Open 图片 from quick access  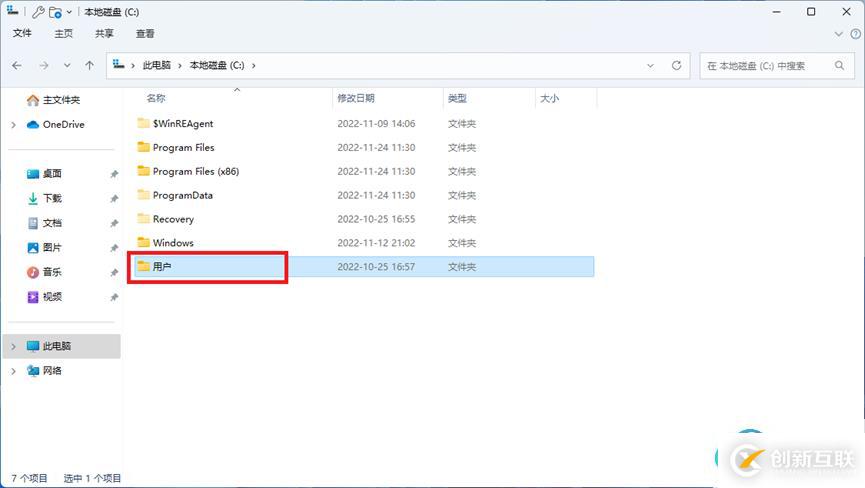tap(52, 248)
